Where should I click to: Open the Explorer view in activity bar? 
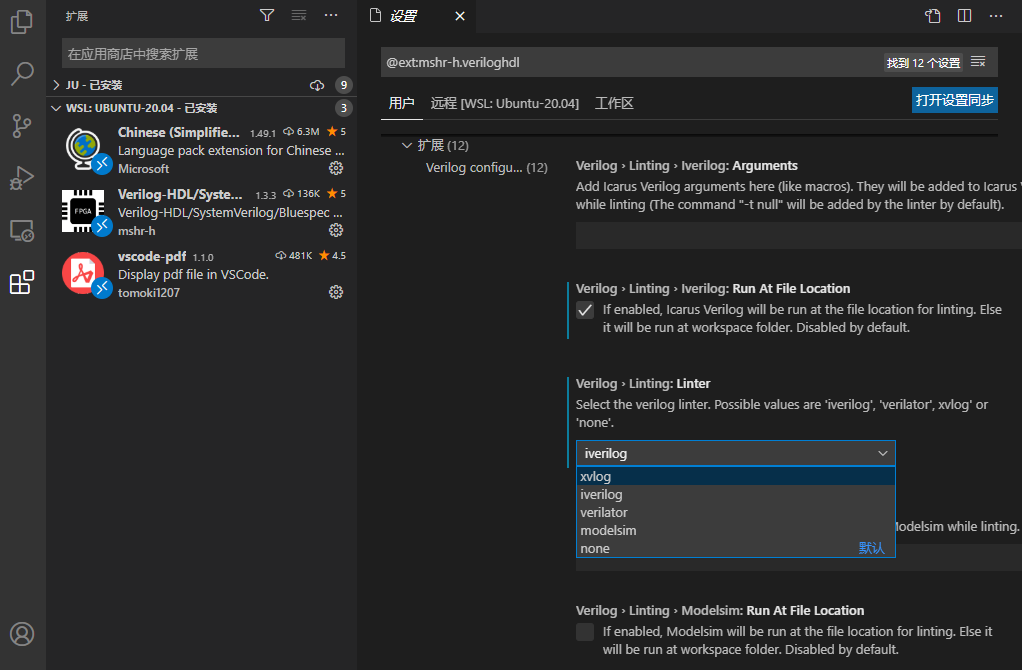coord(22,22)
